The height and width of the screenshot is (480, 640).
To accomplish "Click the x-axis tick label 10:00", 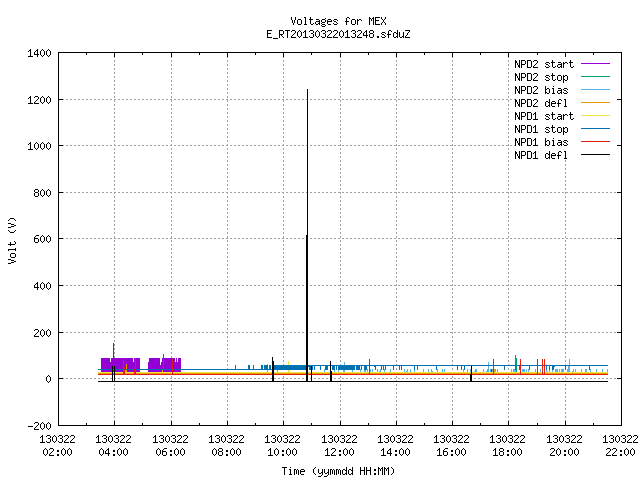I will click(282, 452).
